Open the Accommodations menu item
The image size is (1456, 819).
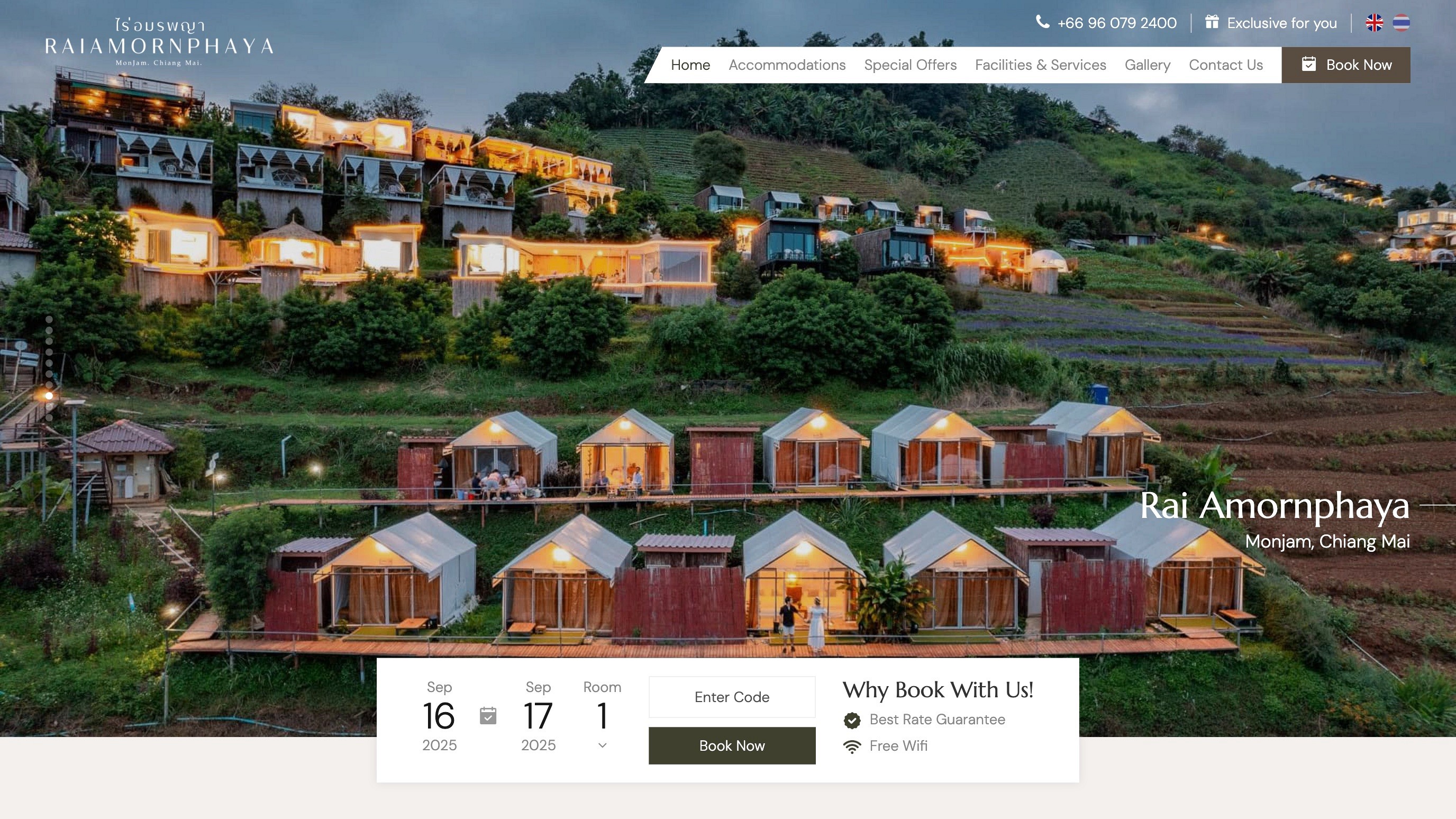(x=787, y=65)
